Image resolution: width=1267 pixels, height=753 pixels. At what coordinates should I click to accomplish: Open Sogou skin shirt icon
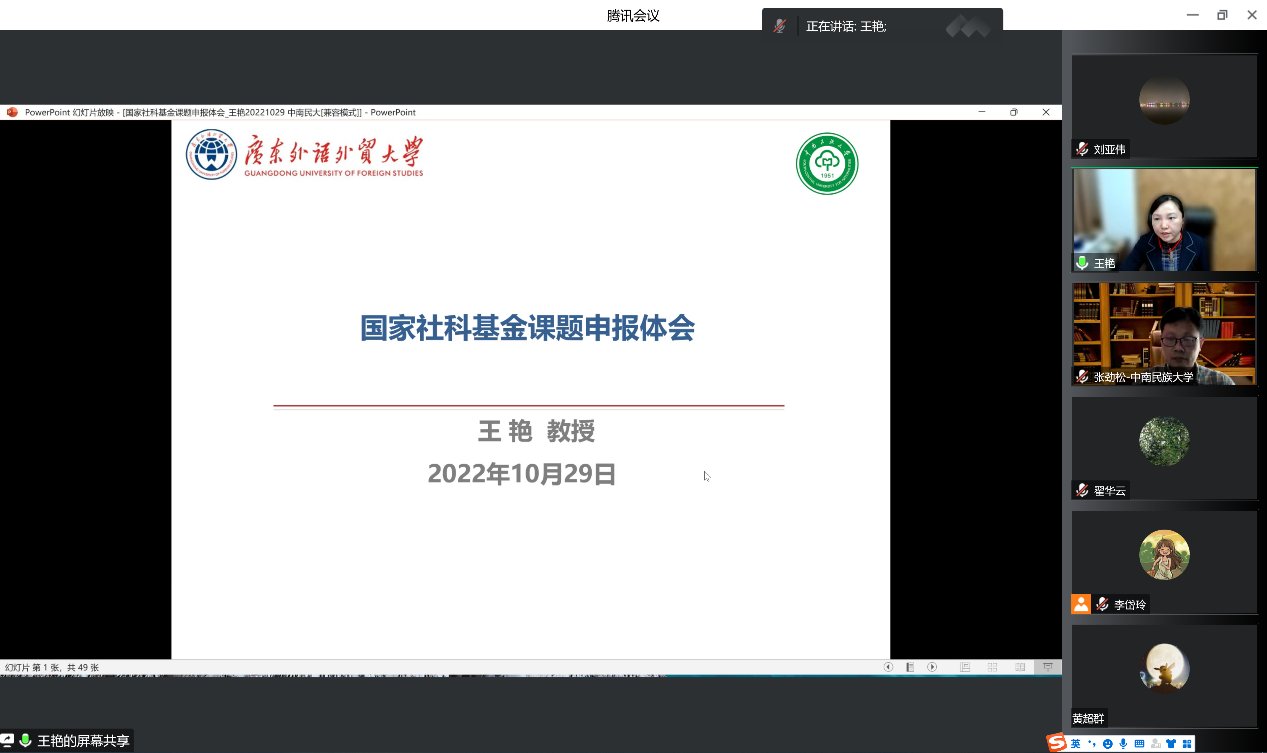point(1171,743)
